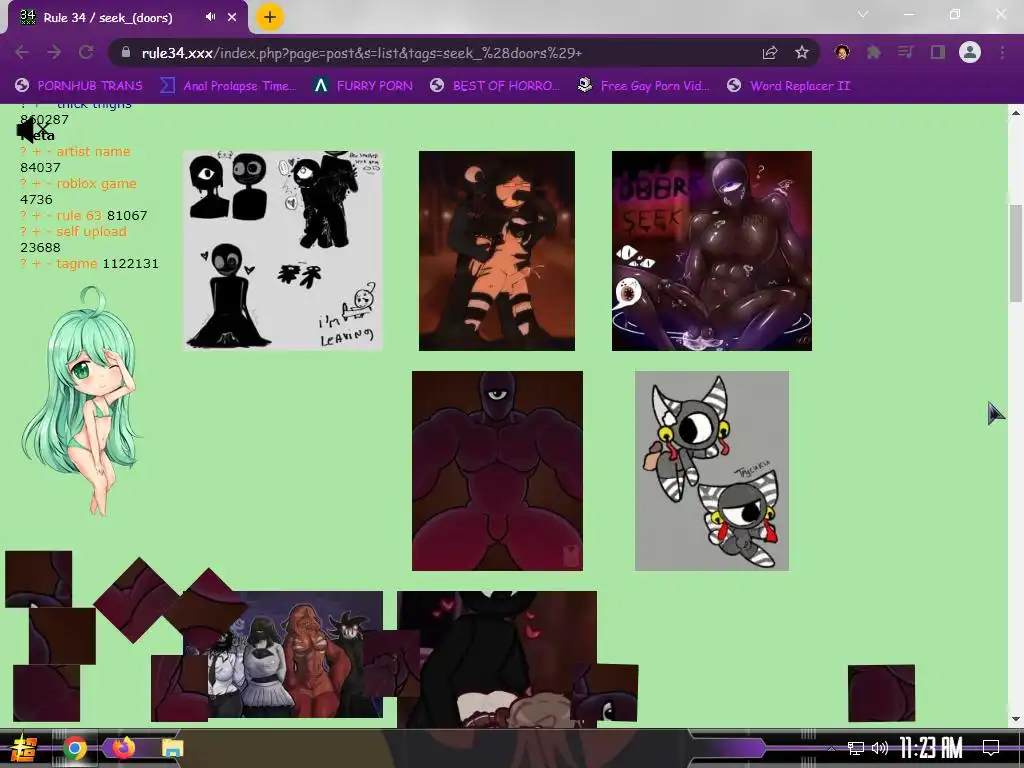
Task: Open the Chrome profile icon
Action: (x=970, y=52)
